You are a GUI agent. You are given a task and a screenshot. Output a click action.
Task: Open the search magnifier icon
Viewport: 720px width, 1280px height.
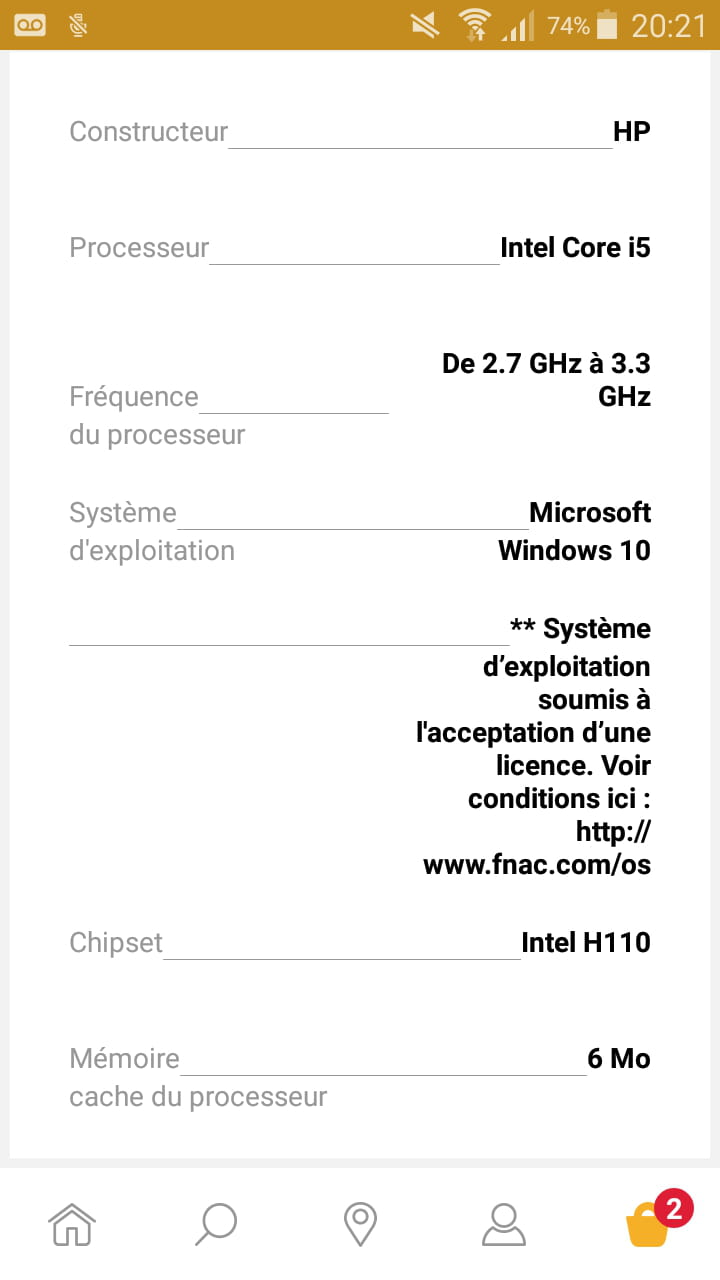click(x=216, y=1222)
